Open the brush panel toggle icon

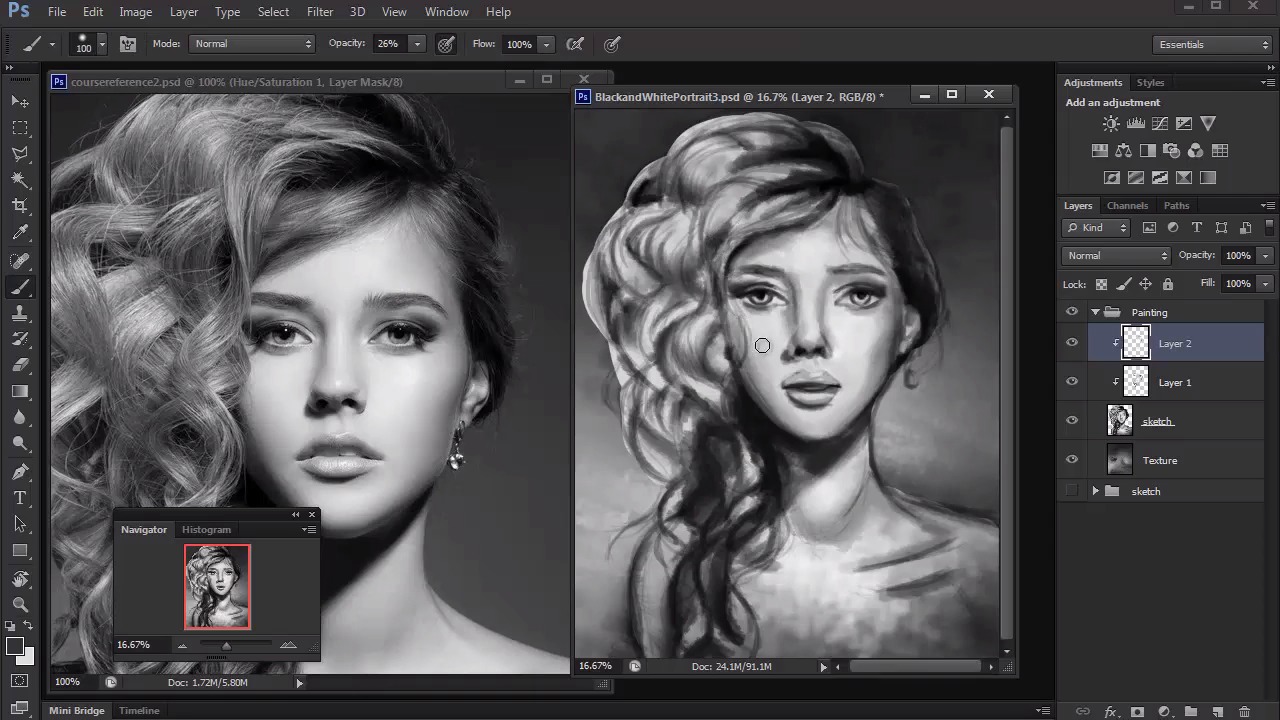128,44
